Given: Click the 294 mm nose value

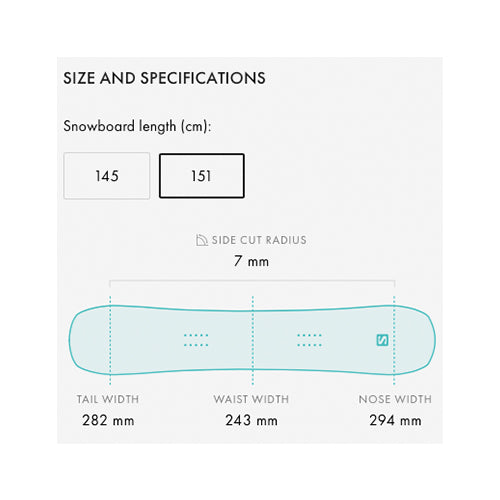Looking at the screenshot, I should pyautogui.click(x=395, y=420).
